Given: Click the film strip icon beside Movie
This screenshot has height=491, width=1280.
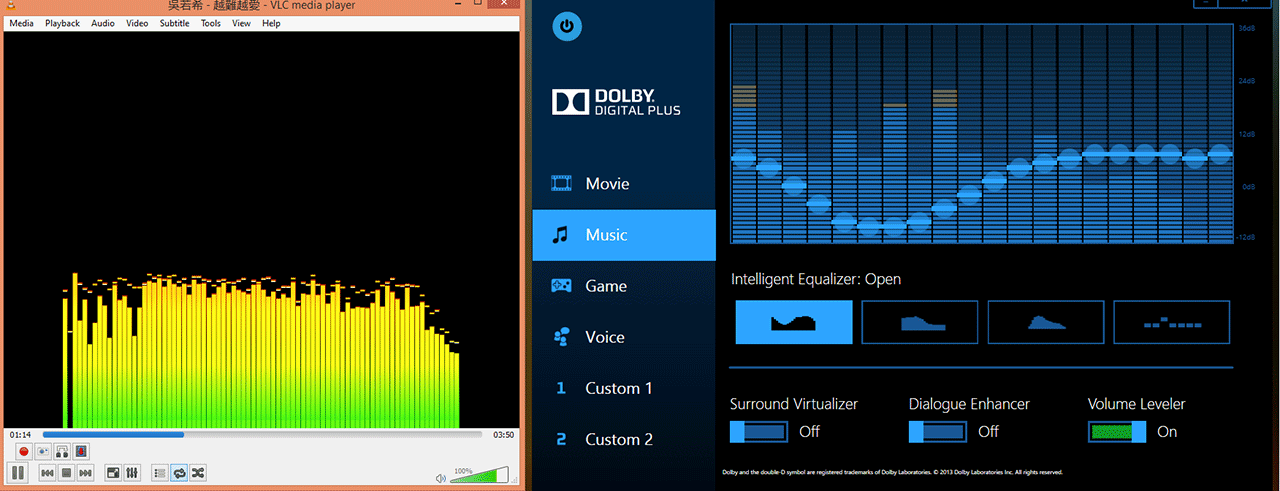Looking at the screenshot, I should (561, 184).
